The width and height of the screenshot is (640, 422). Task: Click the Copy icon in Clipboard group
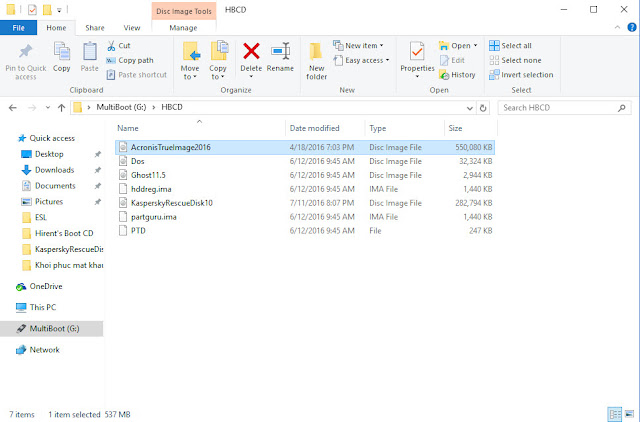62,51
